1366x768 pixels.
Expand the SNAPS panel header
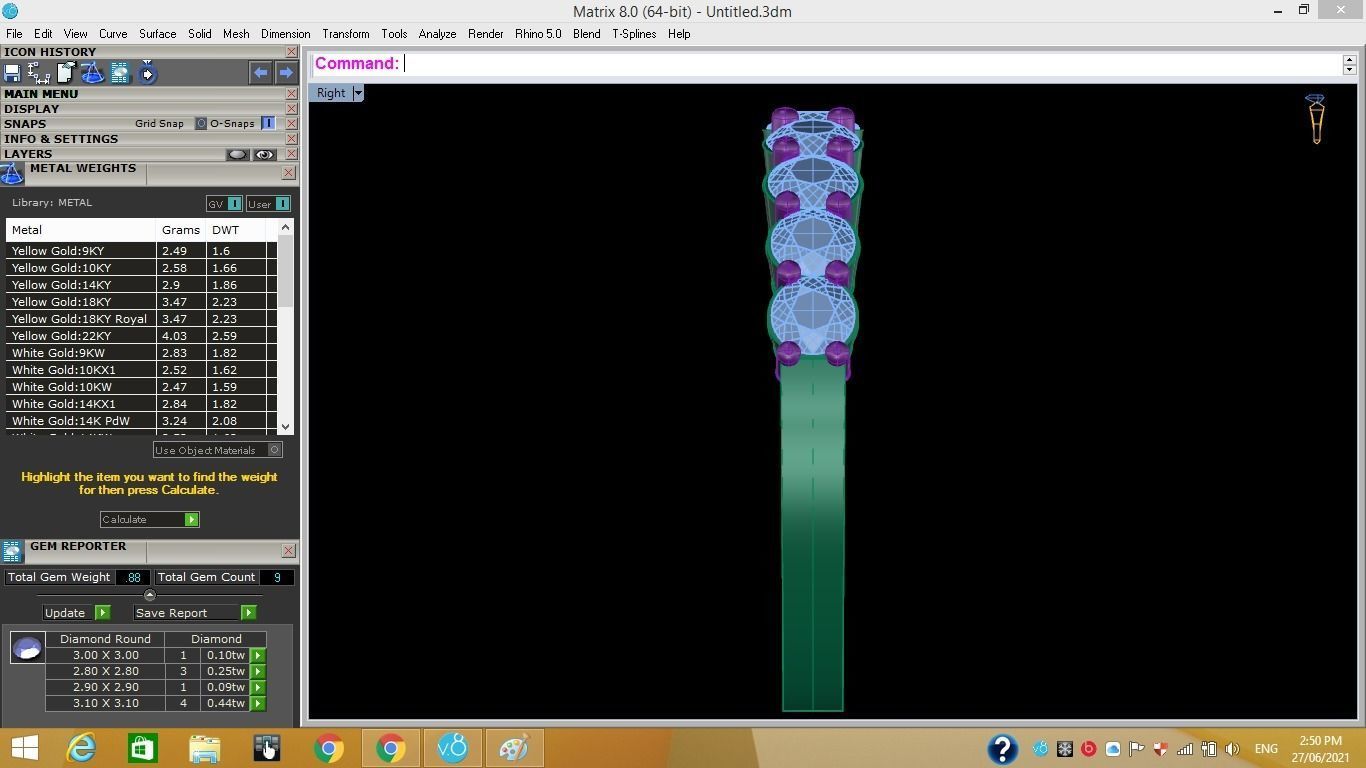25,124
